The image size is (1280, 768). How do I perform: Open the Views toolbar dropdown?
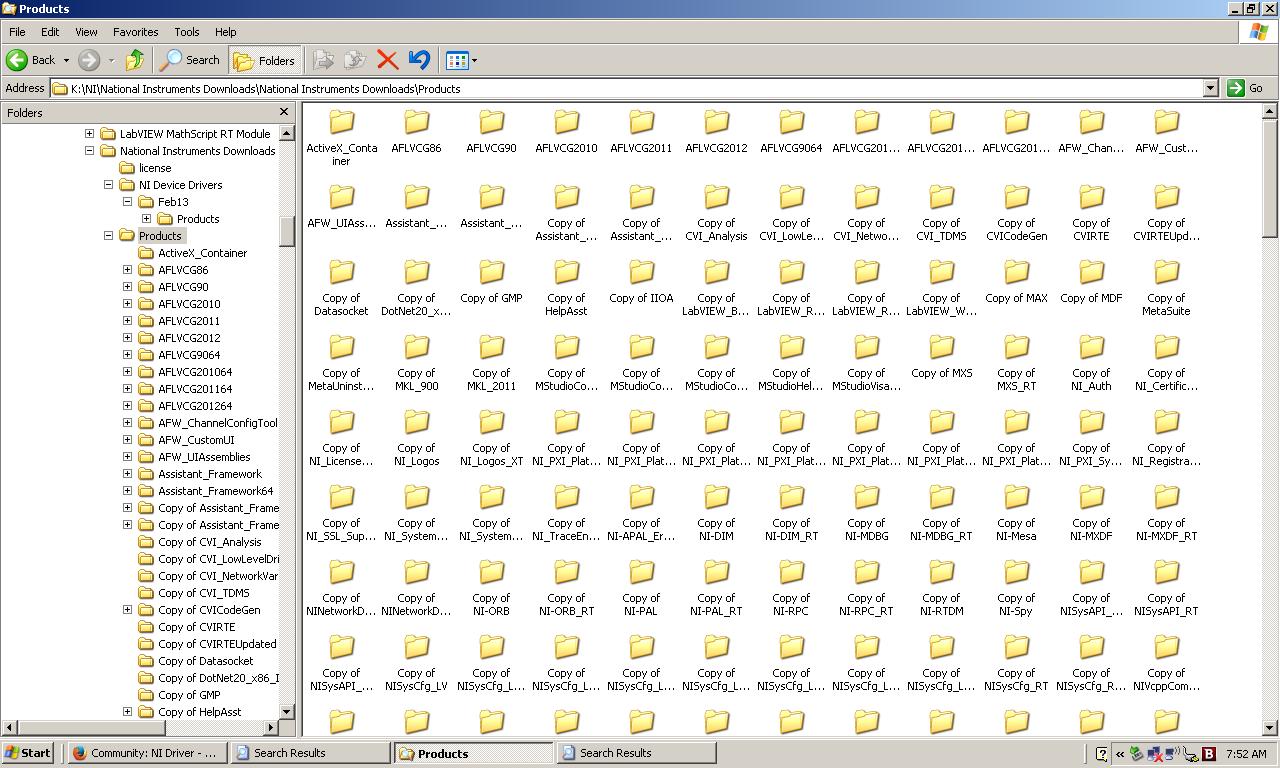click(x=461, y=60)
